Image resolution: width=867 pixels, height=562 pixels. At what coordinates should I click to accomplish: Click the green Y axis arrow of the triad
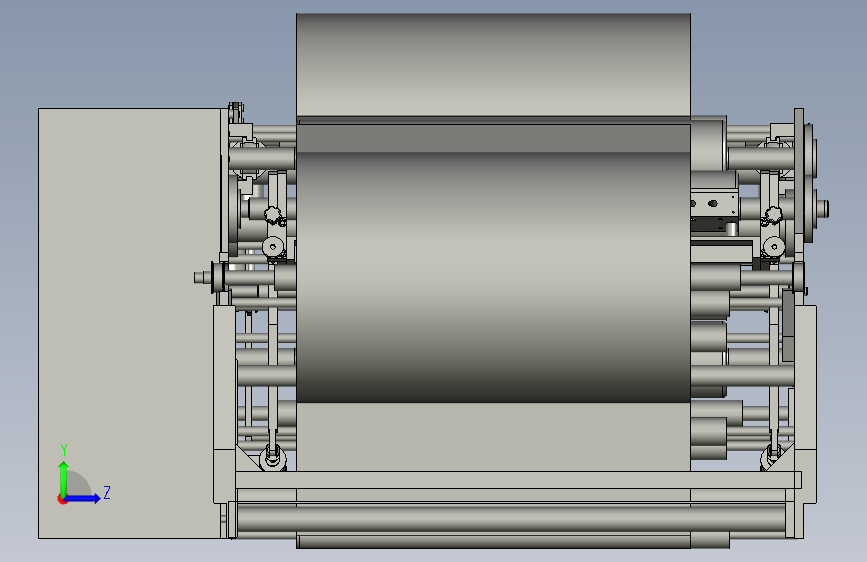click(x=64, y=478)
